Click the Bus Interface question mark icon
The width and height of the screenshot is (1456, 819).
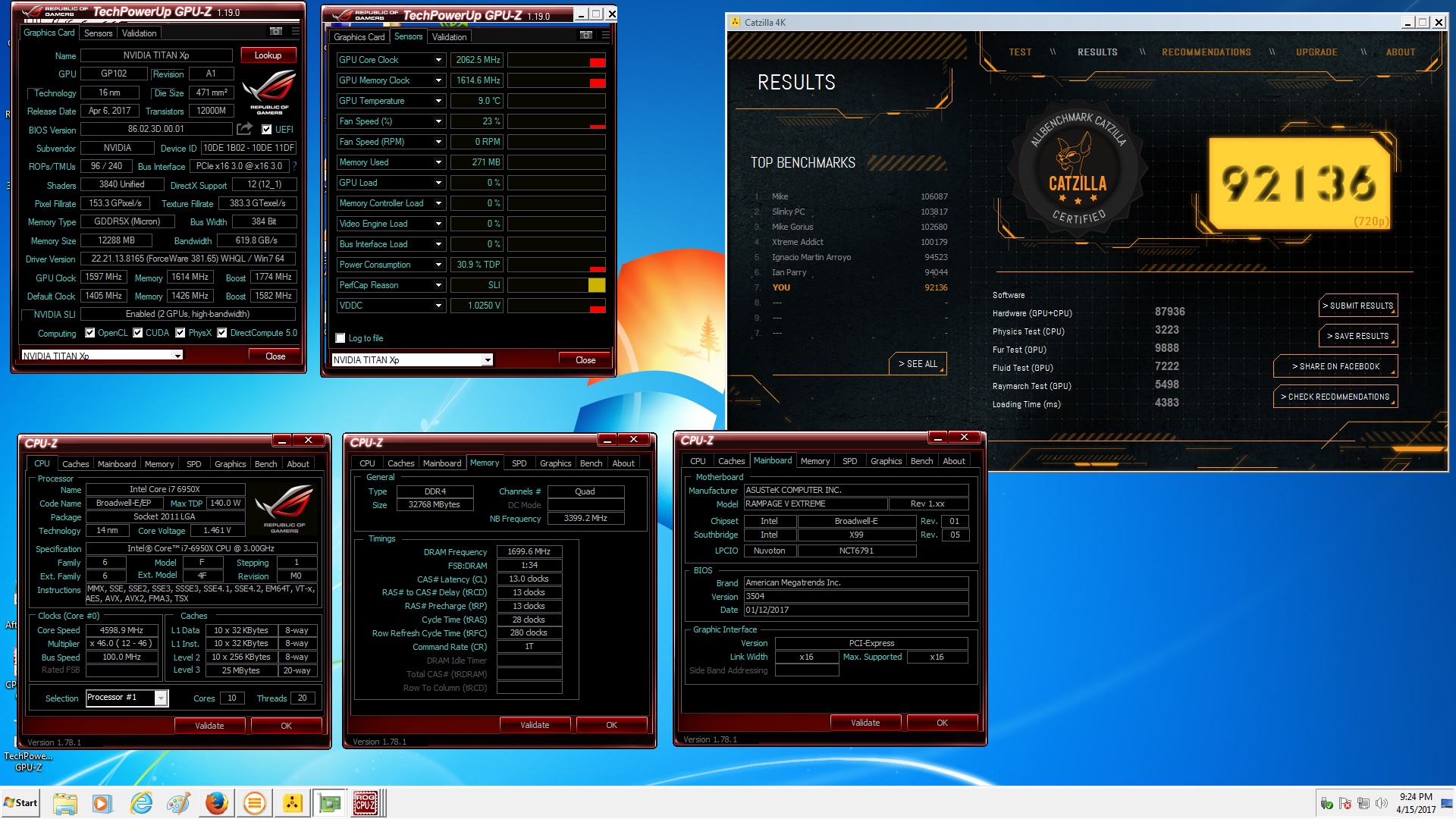(294, 166)
